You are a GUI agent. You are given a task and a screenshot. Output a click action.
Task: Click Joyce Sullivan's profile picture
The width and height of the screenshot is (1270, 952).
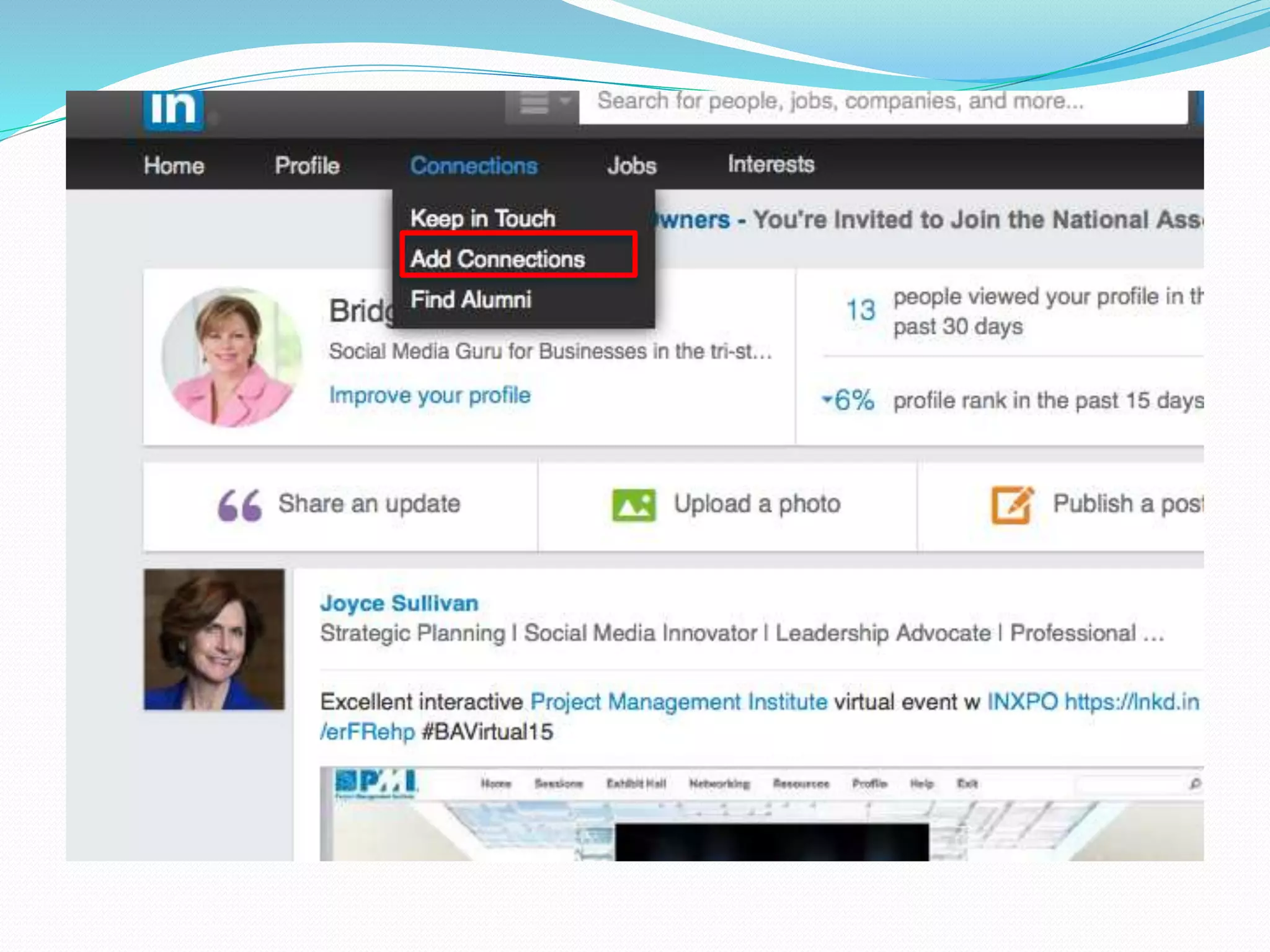tap(214, 640)
